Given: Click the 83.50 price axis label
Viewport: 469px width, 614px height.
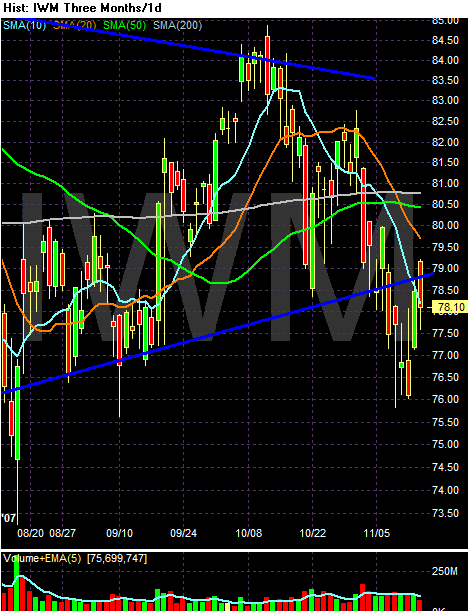Looking at the screenshot, I should coord(447,81).
